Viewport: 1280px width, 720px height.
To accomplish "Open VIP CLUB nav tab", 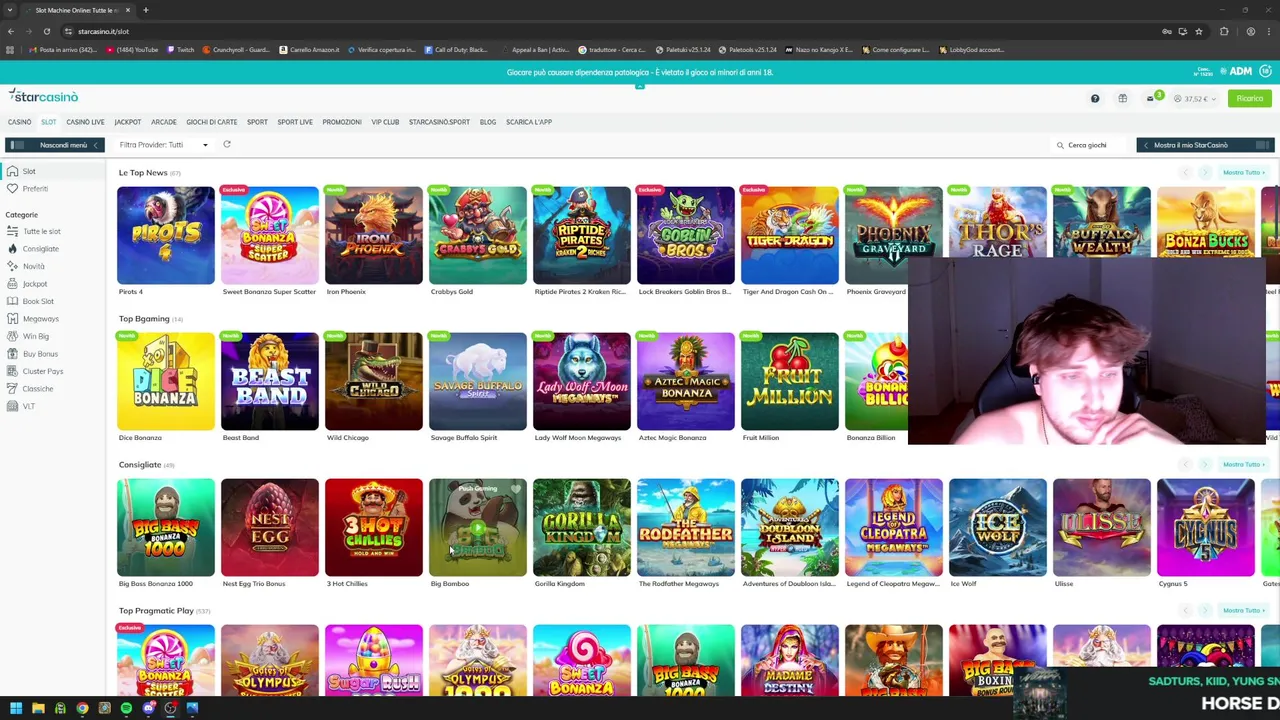I will (x=385, y=122).
